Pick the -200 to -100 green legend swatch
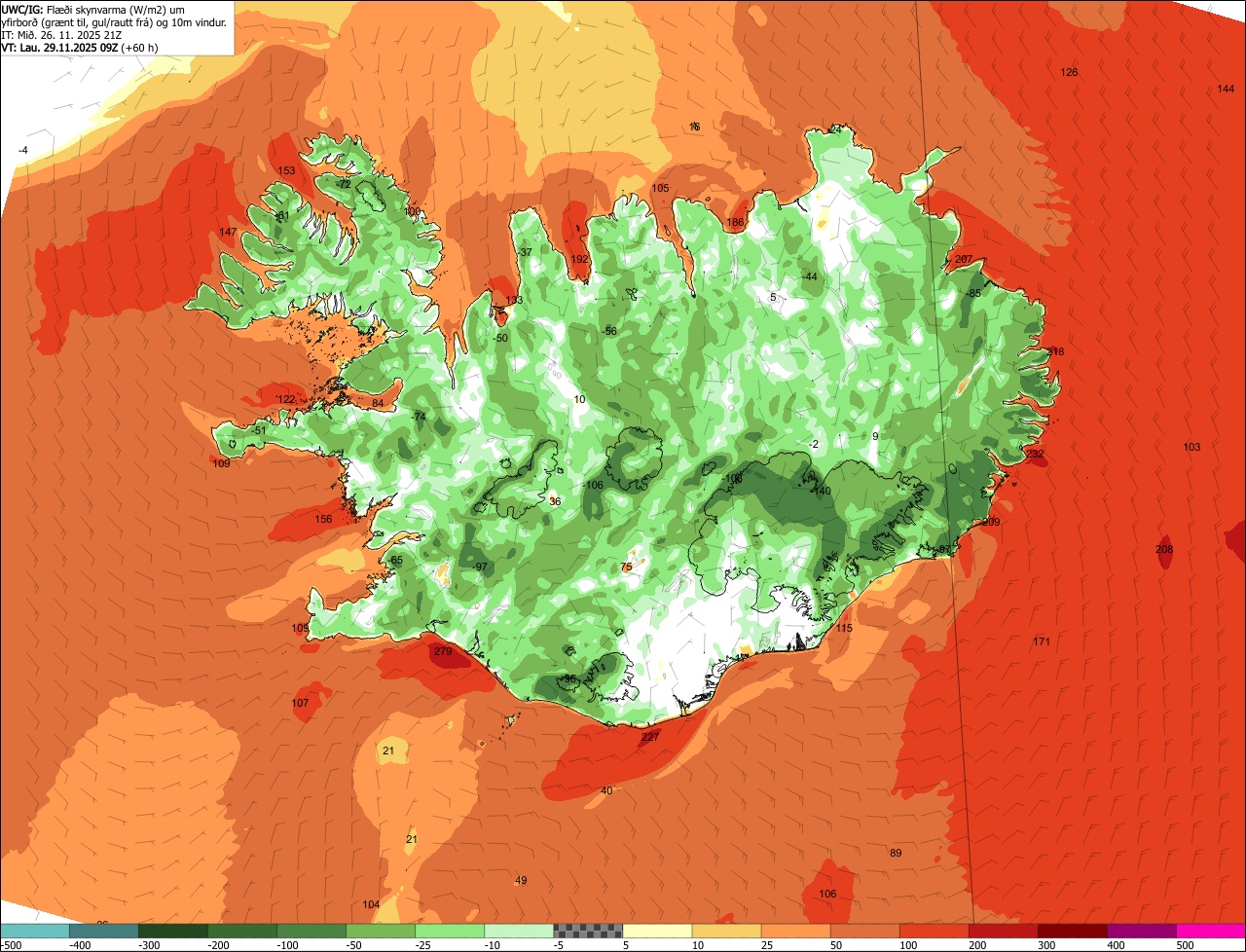Image resolution: width=1246 pixels, height=952 pixels. pos(241,931)
